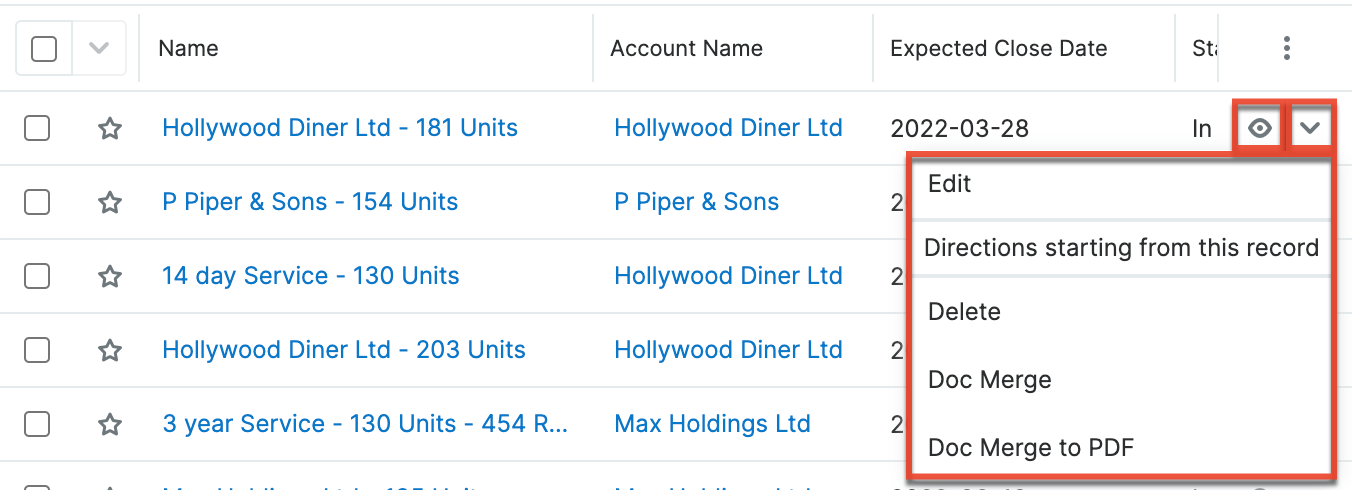Mark 14 day Service - 130 Units as favorite

pos(110,276)
